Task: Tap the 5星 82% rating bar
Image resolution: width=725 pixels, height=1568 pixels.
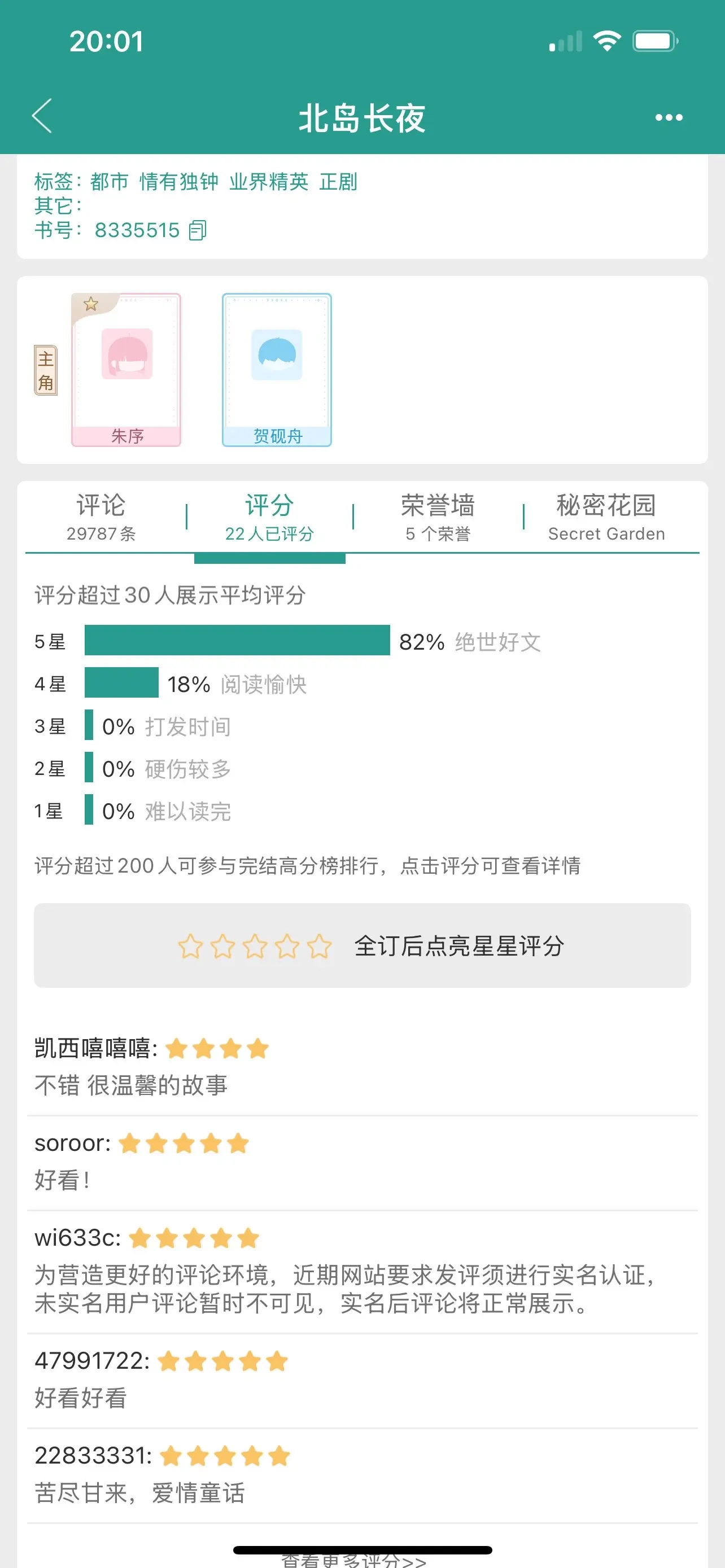Action: (x=237, y=640)
